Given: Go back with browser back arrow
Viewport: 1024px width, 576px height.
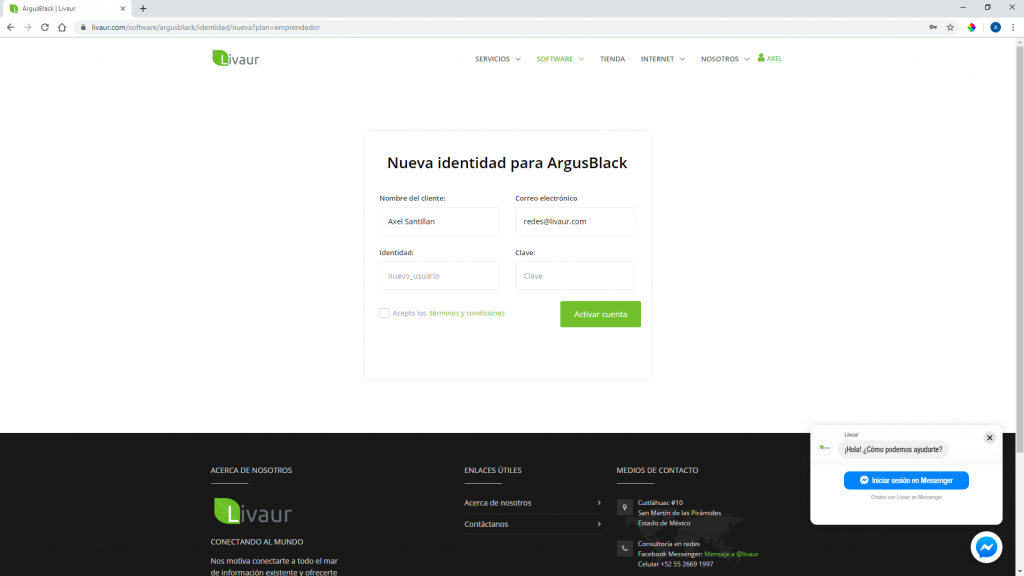Looking at the screenshot, I should click(x=10, y=27).
